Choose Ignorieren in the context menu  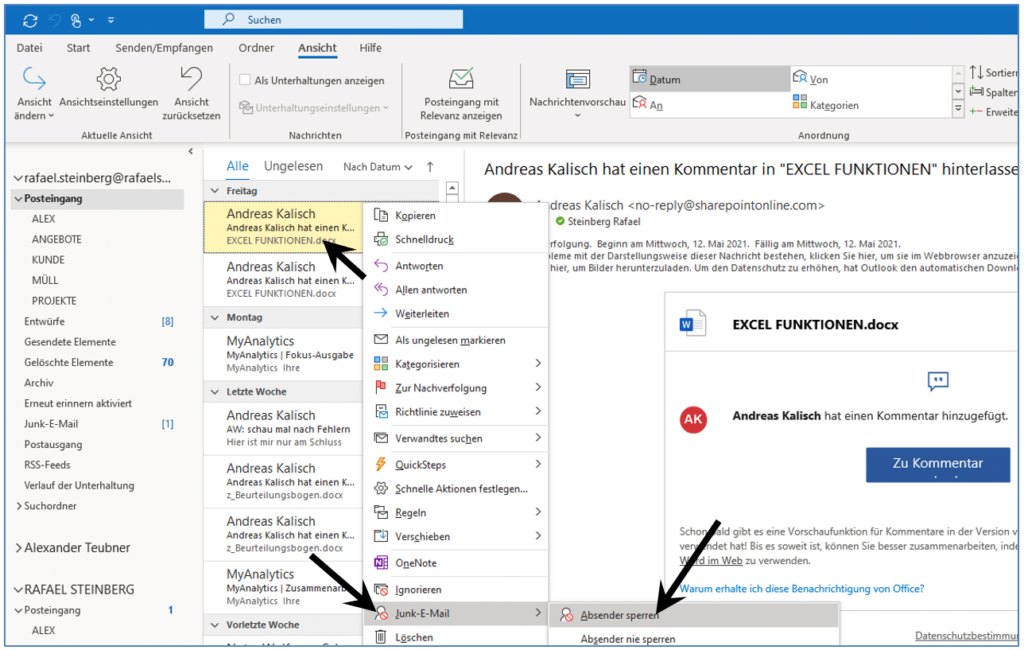[x=456, y=590]
